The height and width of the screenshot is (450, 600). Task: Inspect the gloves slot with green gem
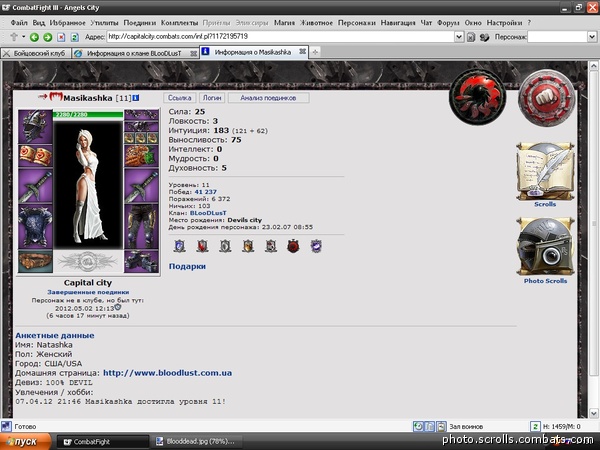(141, 155)
